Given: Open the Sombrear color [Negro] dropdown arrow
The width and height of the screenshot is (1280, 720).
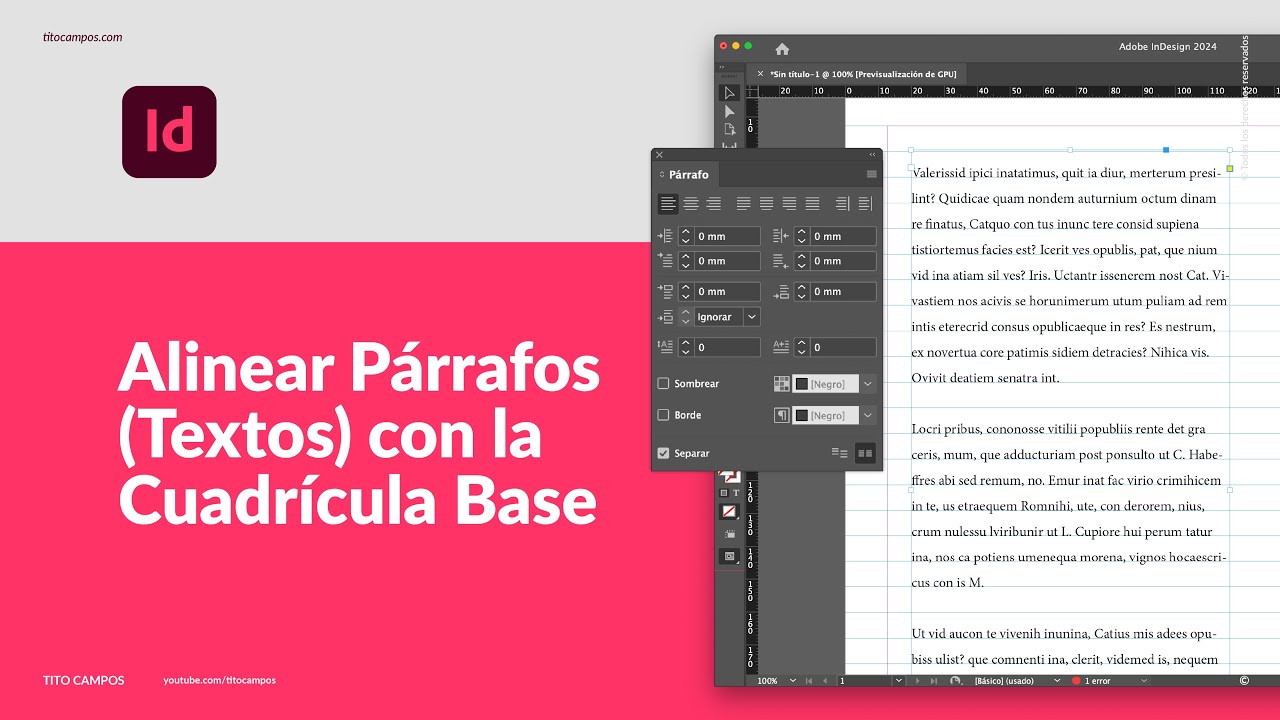Looking at the screenshot, I should click(x=868, y=384).
